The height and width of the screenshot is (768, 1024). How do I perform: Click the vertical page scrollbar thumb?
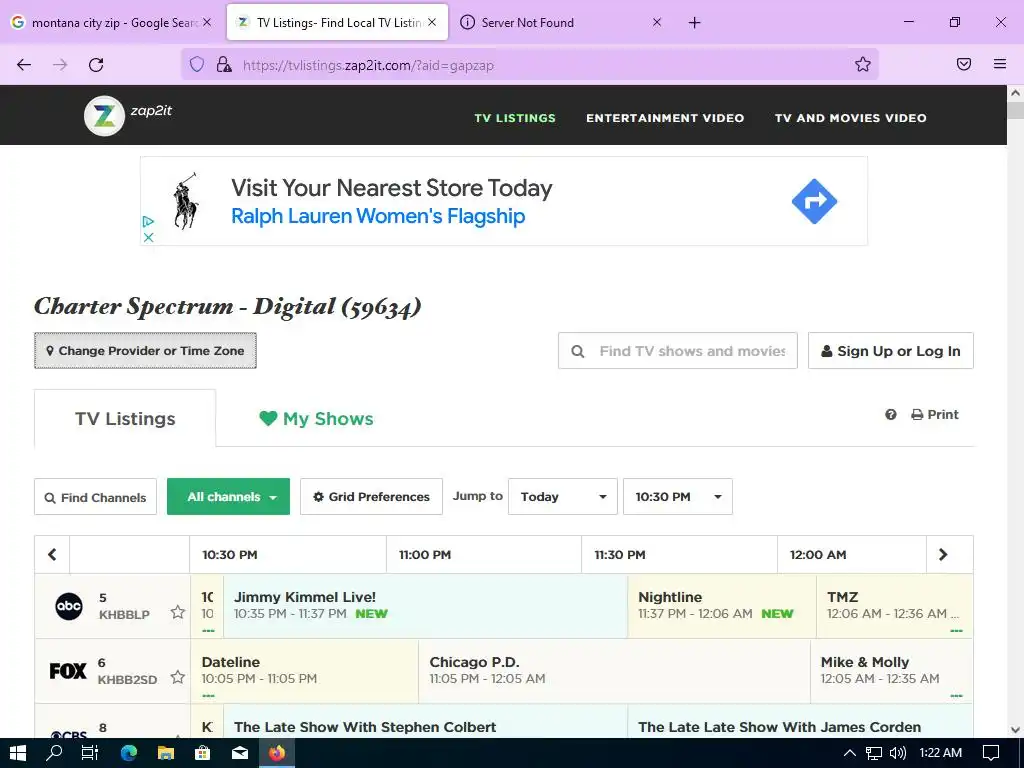point(1015,110)
